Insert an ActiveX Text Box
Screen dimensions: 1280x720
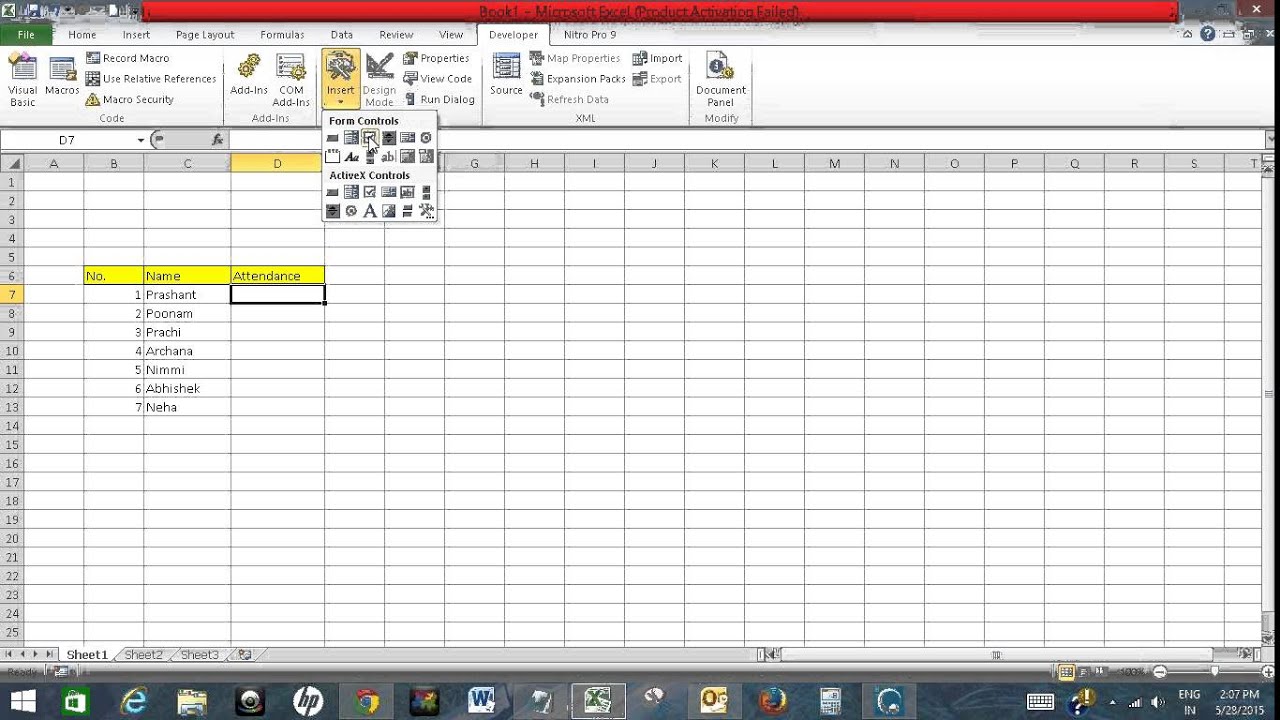[x=407, y=192]
